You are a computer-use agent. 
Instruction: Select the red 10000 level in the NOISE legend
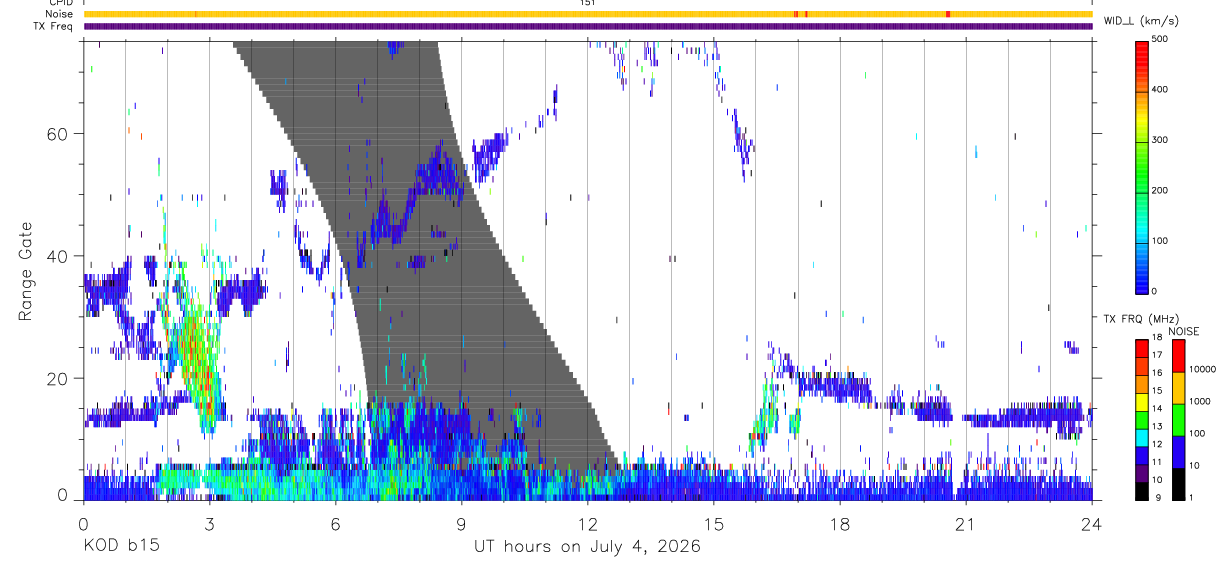[x=1178, y=355]
